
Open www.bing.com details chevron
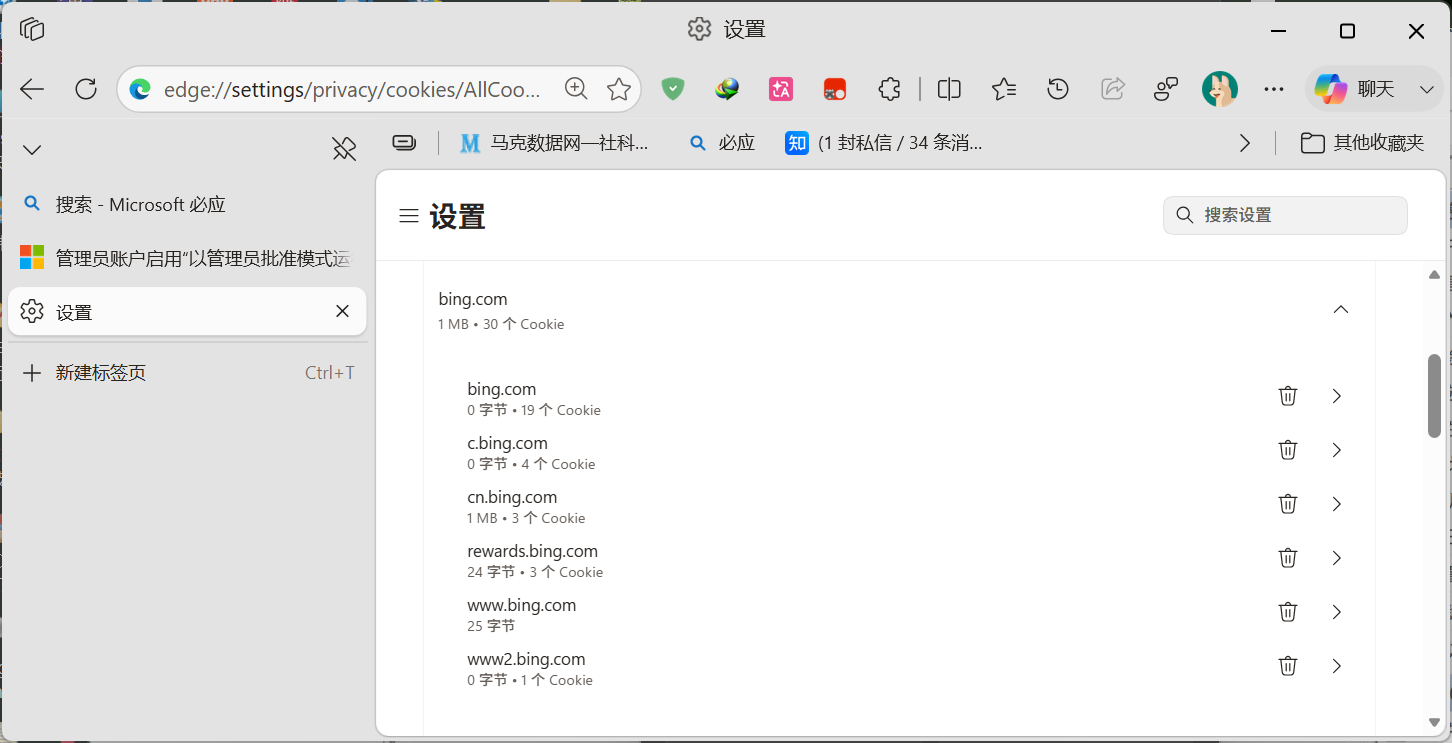click(x=1337, y=612)
